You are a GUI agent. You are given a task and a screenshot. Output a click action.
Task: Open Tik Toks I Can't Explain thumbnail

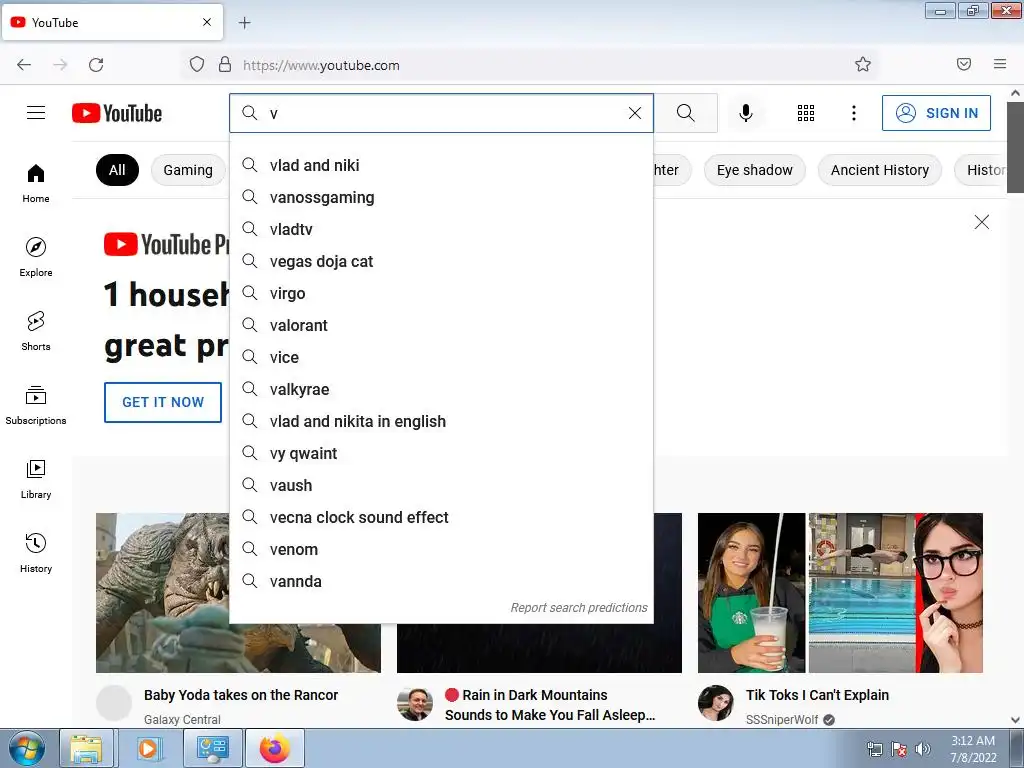click(x=840, y=593)
